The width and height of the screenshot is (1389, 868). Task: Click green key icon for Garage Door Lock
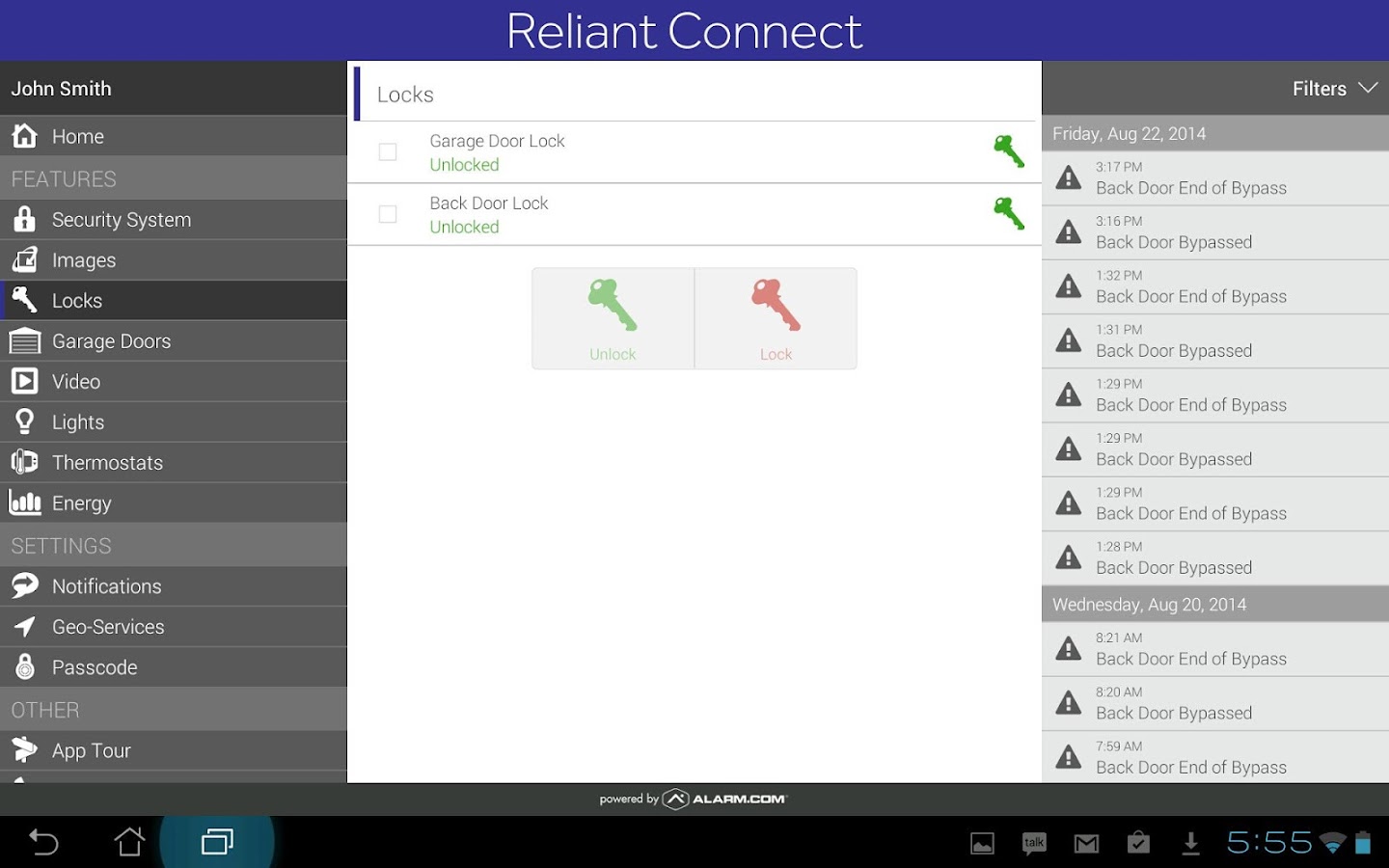[1009, 151]
